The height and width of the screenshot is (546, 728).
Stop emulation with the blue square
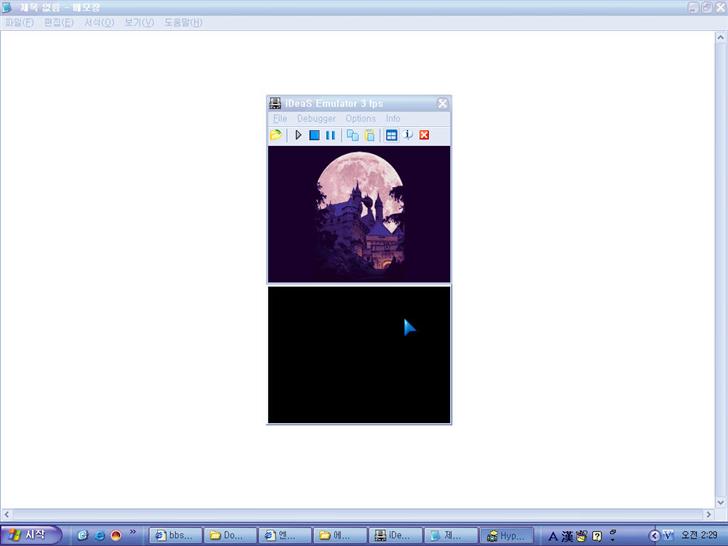pyautogui.click(x=314, y=135)
